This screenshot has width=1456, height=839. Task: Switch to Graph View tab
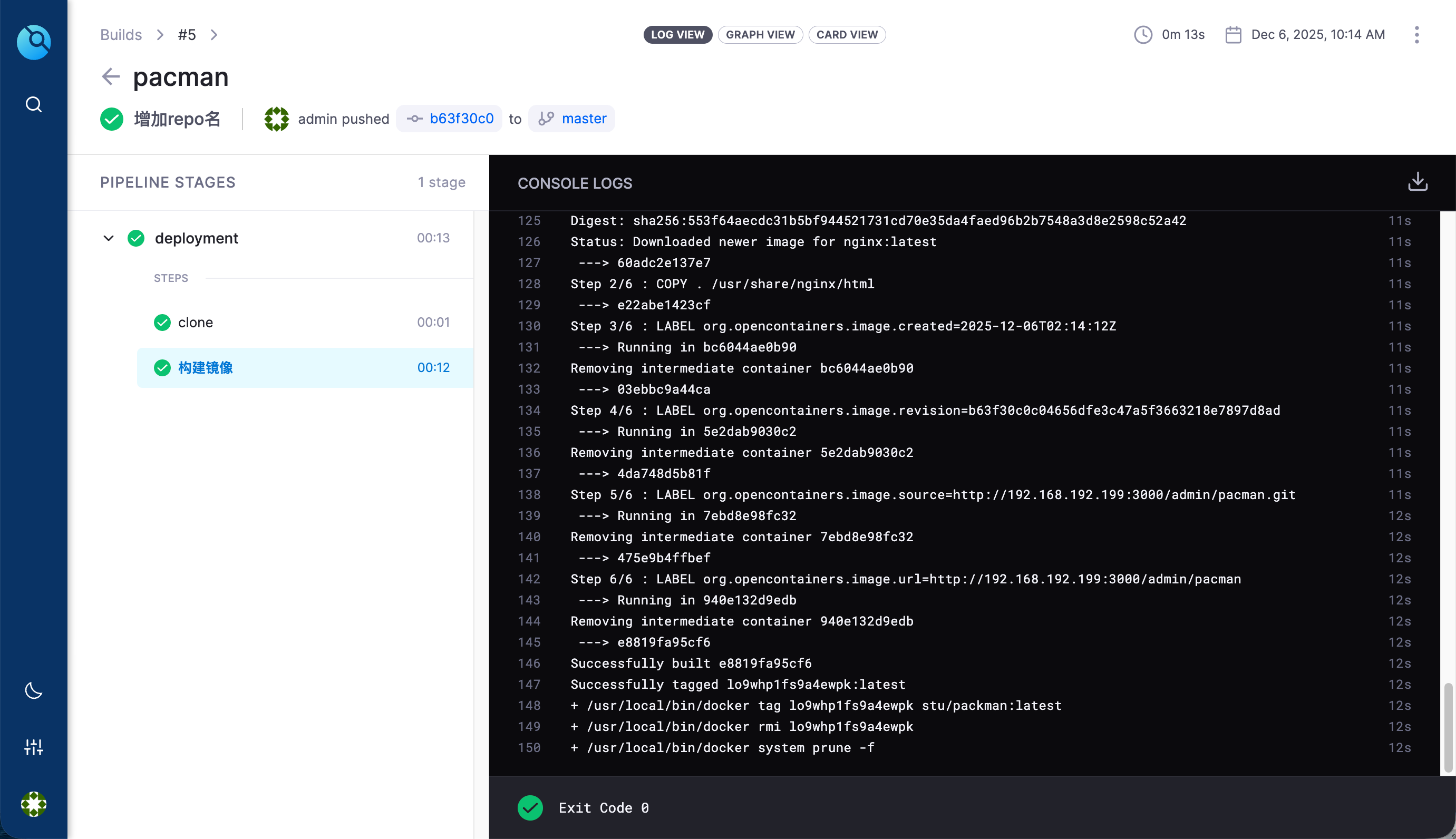tap(760, 35)
